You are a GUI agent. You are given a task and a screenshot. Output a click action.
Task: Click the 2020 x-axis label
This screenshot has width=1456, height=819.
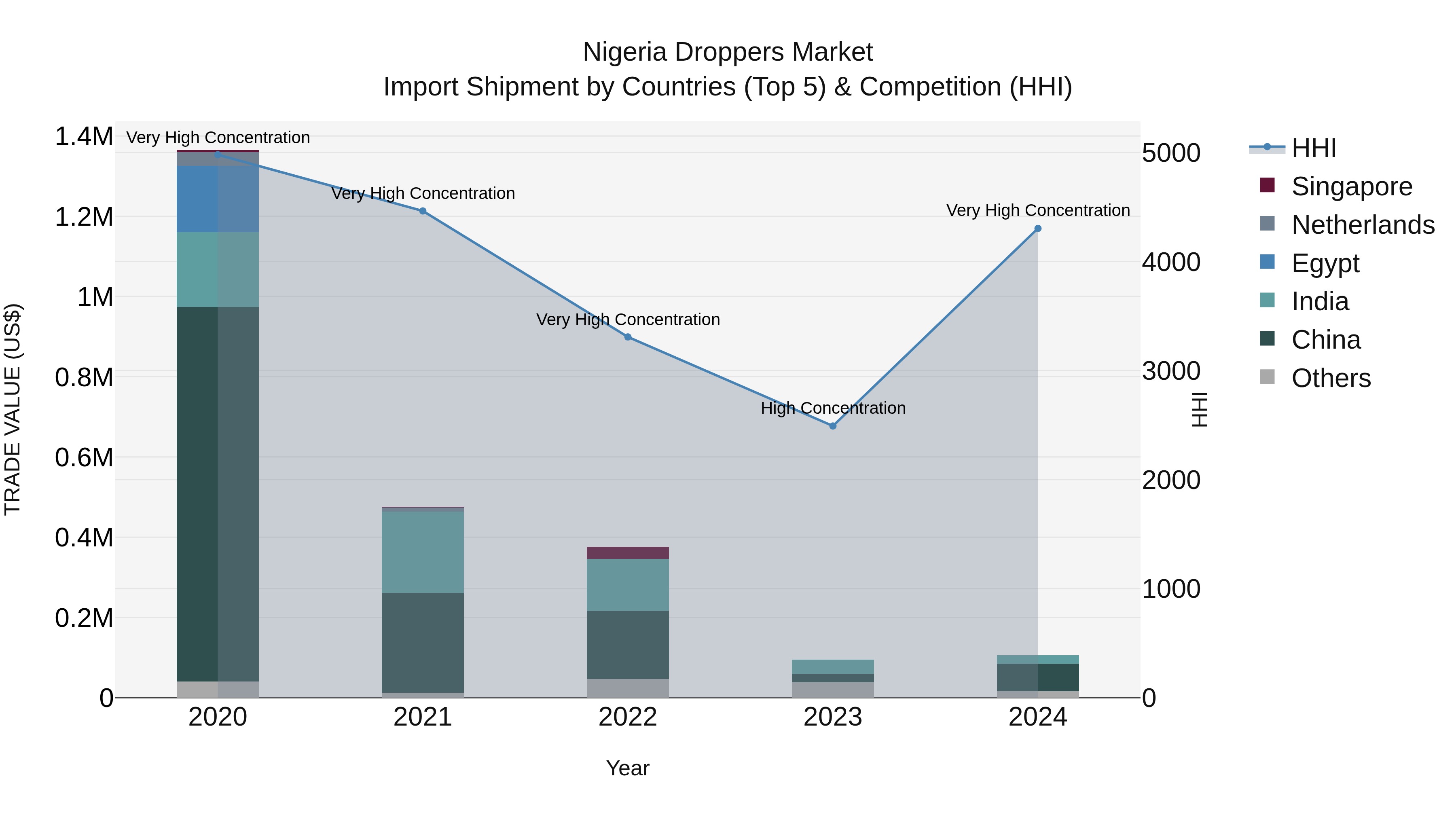[218, 717]
